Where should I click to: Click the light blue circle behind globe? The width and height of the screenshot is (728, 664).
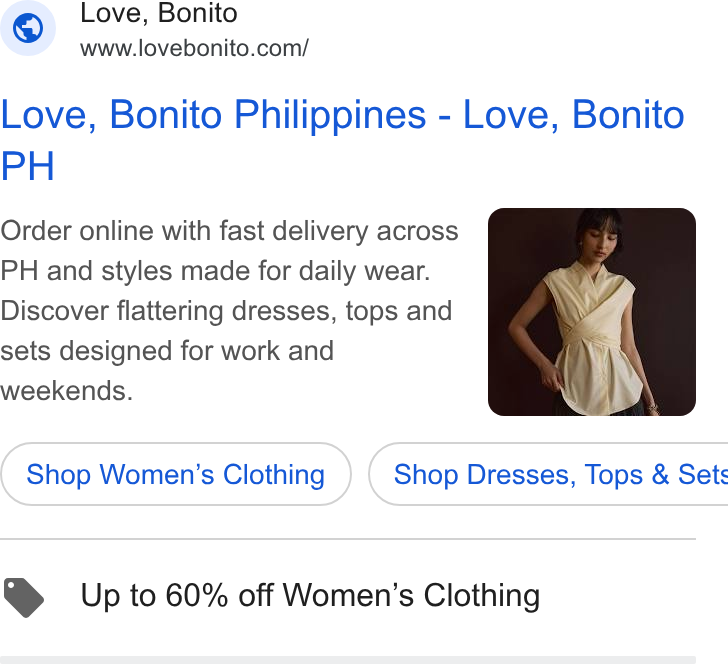click(28, 28)
